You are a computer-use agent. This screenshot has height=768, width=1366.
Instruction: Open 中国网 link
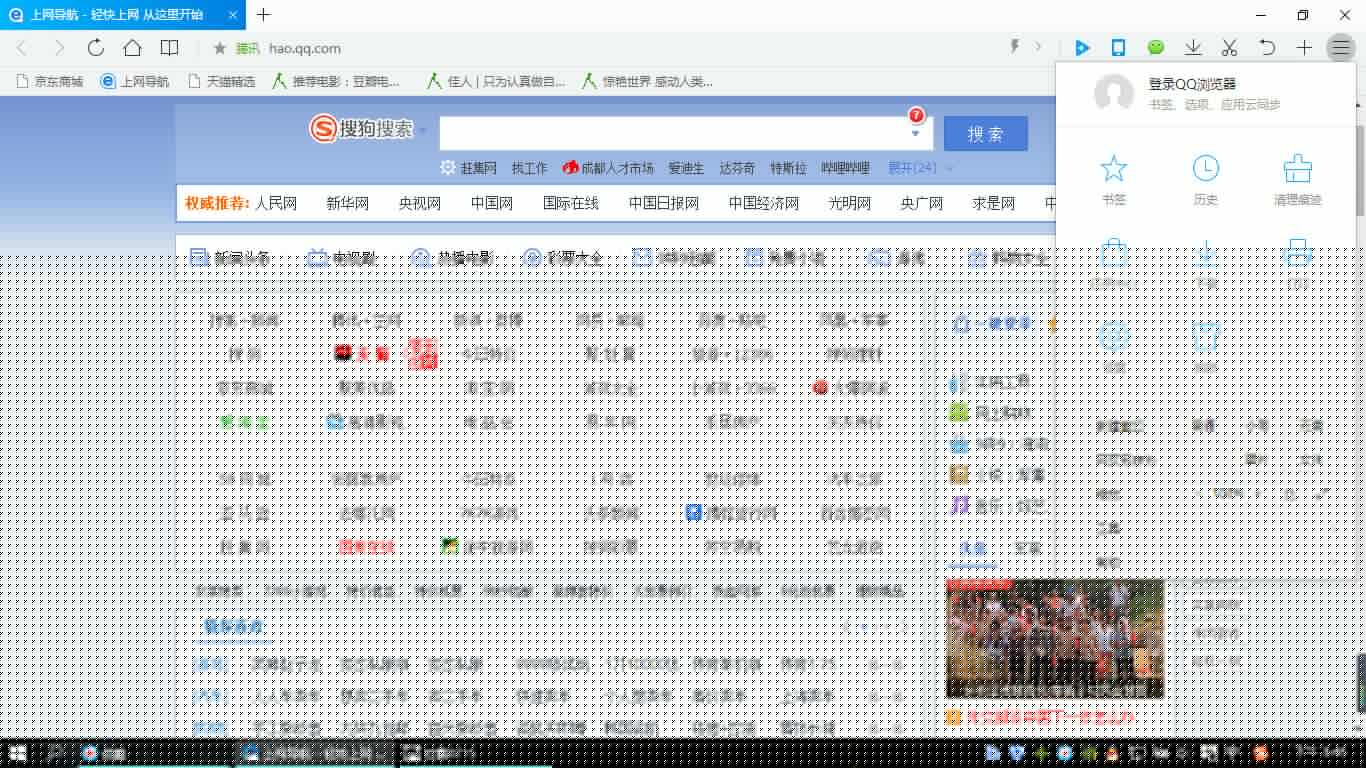click(x=492, y=203)
